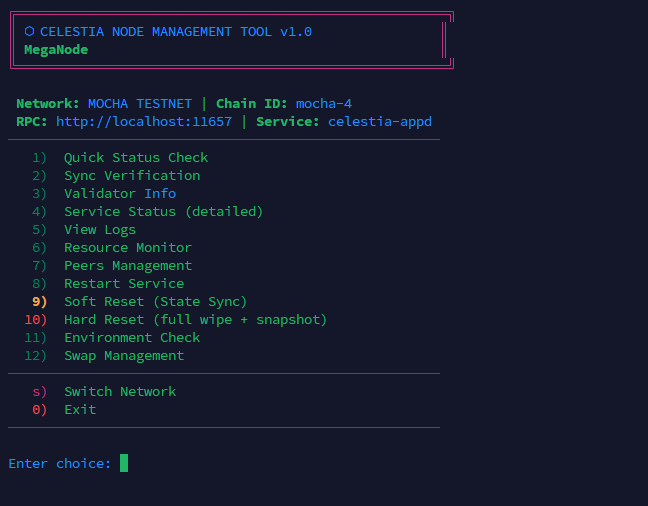Choose the Exit option
Image resolution: width=648 pixels, height=506 pixels.
click(x=64, y=410)
